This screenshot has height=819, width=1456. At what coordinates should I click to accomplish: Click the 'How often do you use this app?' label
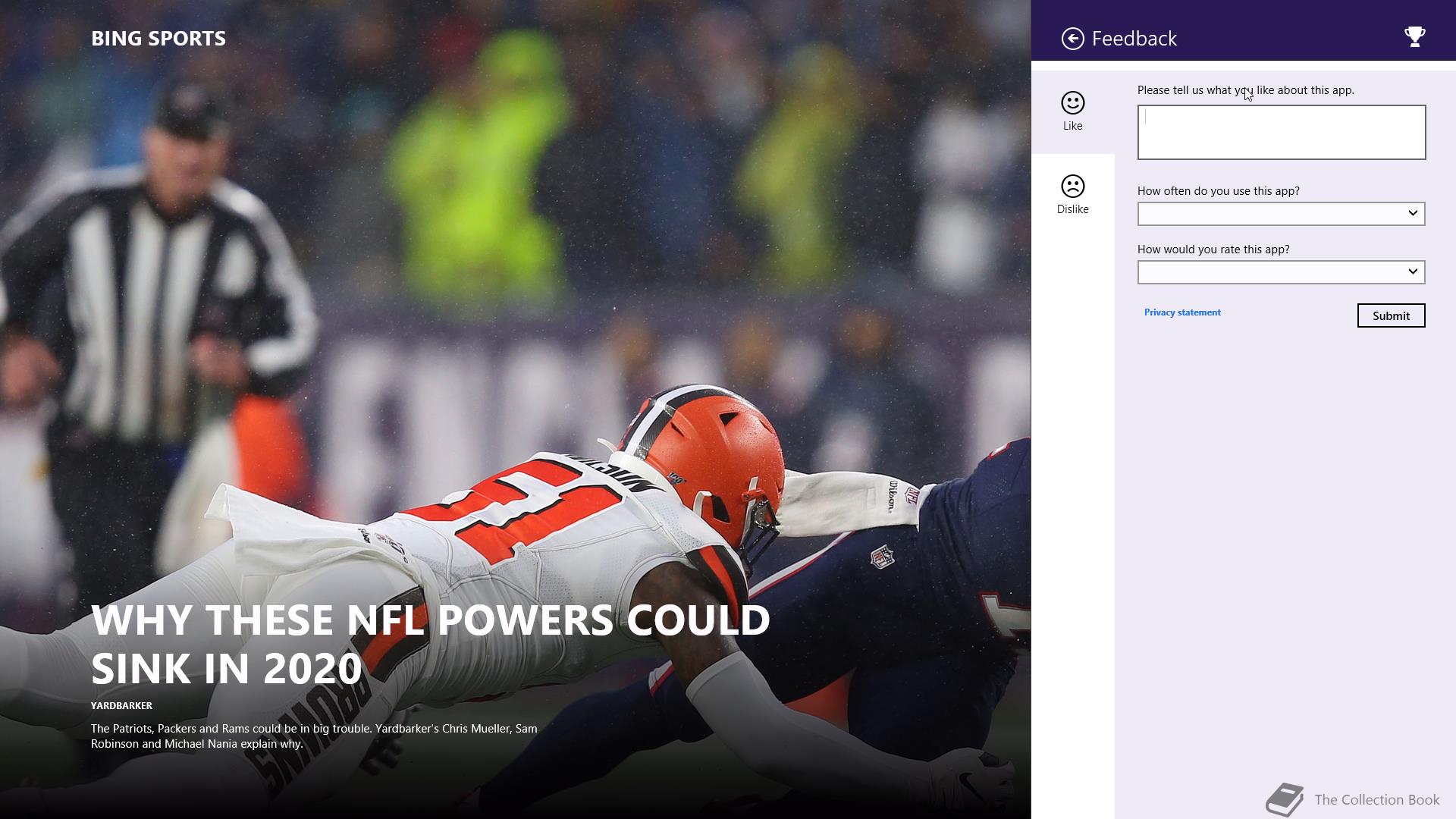1218,191
